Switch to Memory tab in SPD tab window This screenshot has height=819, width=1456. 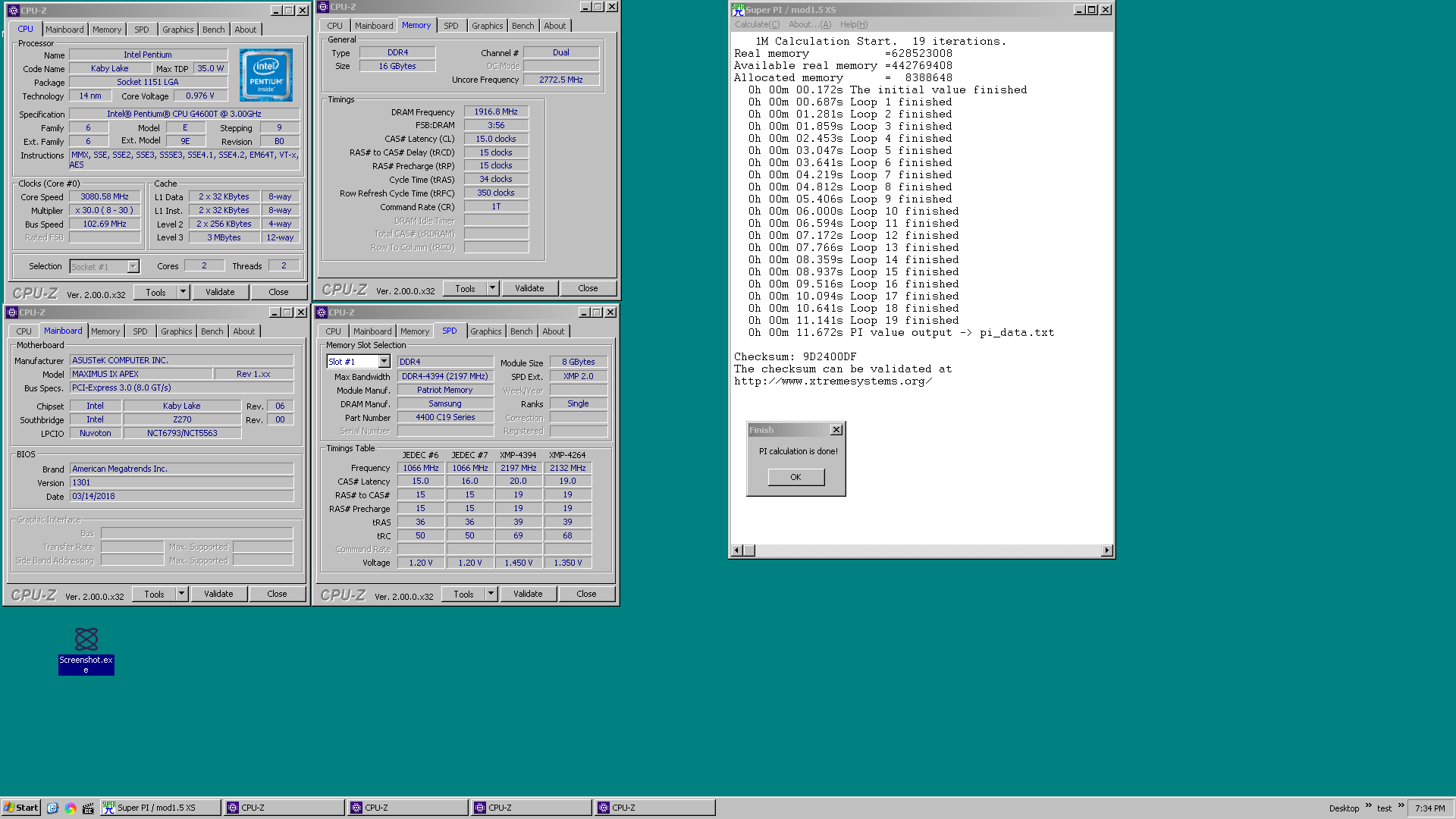click(x=414, y=331)
